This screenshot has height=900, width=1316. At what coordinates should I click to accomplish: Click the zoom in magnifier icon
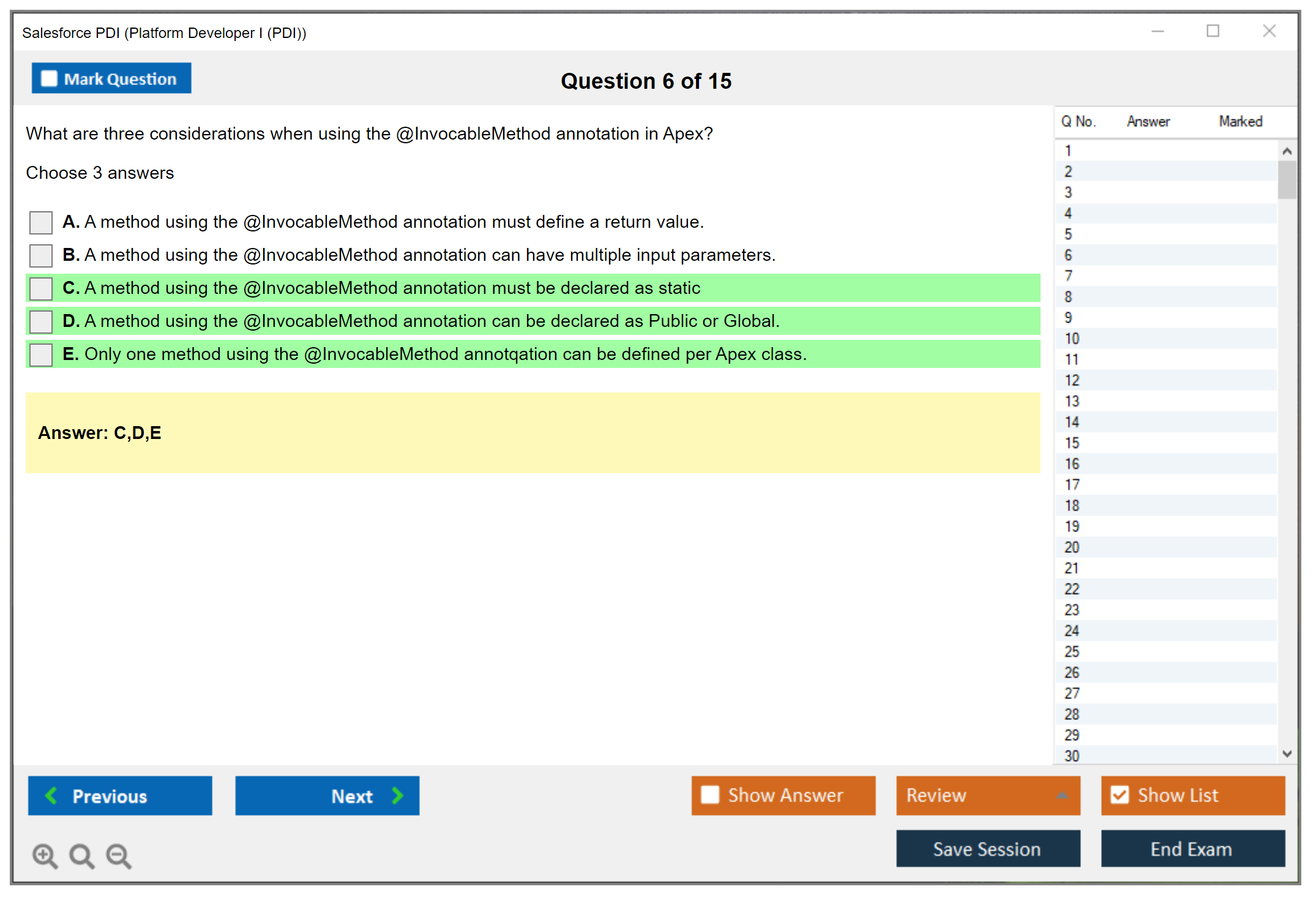coord(44,855)
